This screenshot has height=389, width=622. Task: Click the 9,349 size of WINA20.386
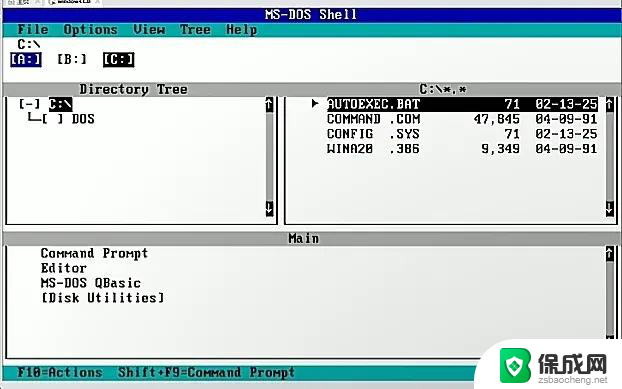pyautogui.click(x=500, y=149)
